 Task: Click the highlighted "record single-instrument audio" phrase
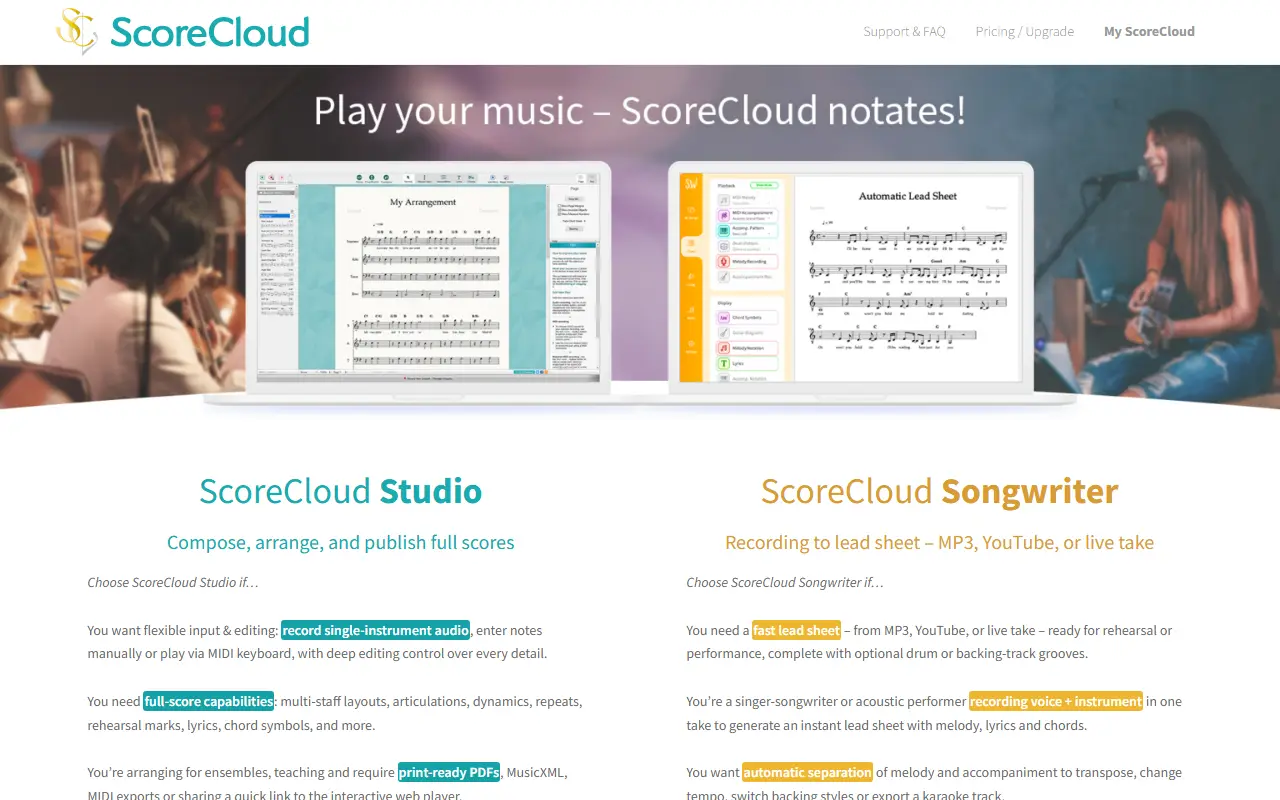click(x=376, y=630)
